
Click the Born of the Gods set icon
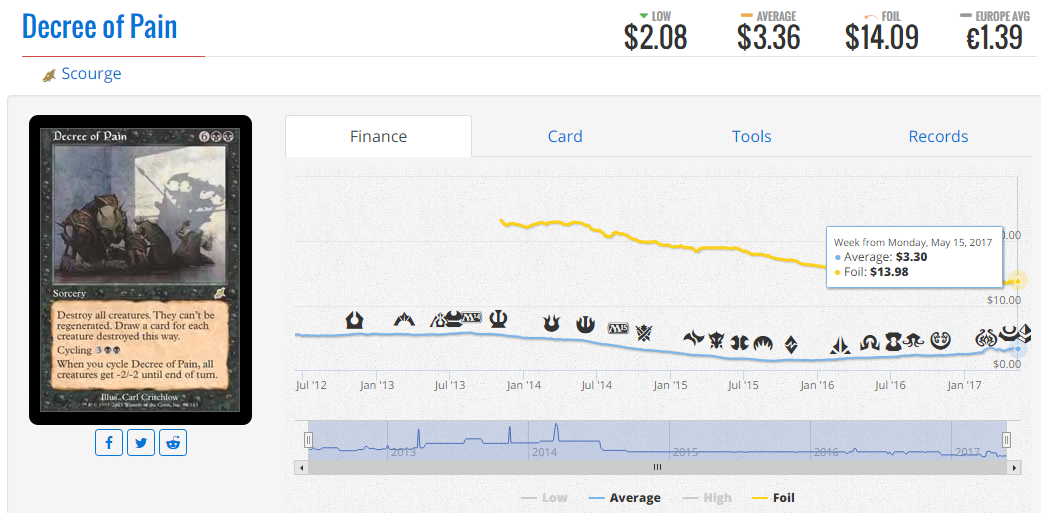pos(552,324)
